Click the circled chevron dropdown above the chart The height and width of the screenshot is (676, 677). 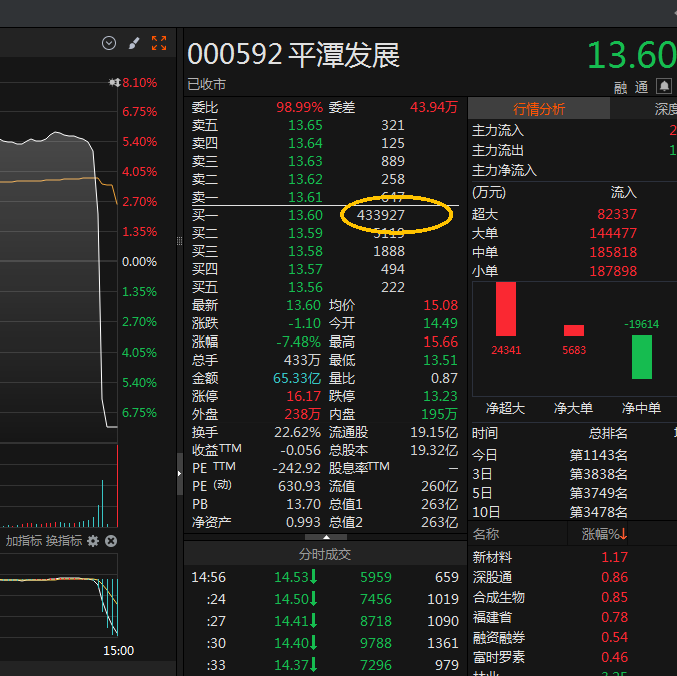tap(109, 43)
